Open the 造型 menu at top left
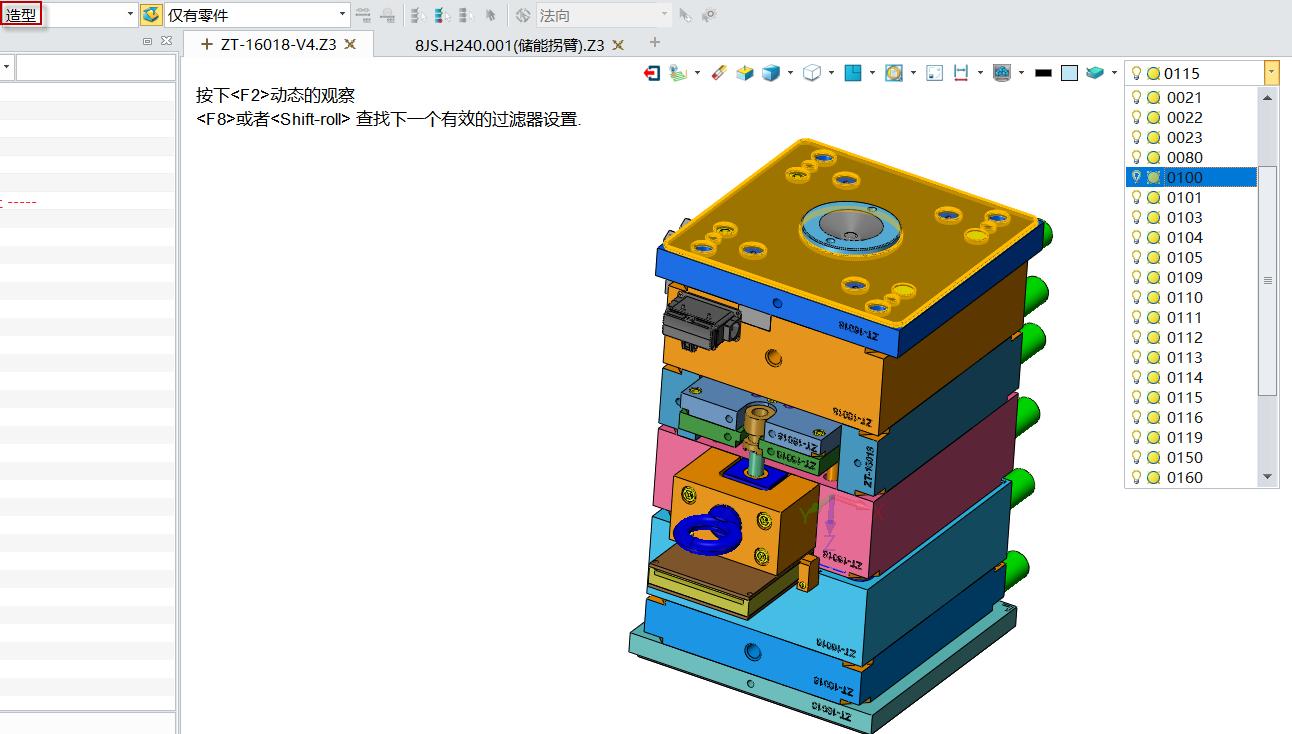Image resolution: width=1292 pixels, height=734 pixels. pos(21,15)
